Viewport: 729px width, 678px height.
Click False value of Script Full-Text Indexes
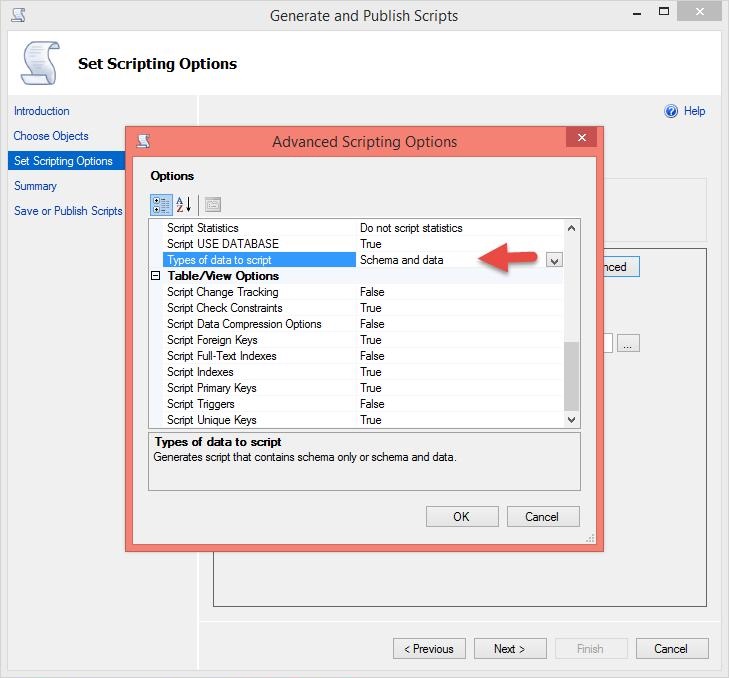click(372, 356)
